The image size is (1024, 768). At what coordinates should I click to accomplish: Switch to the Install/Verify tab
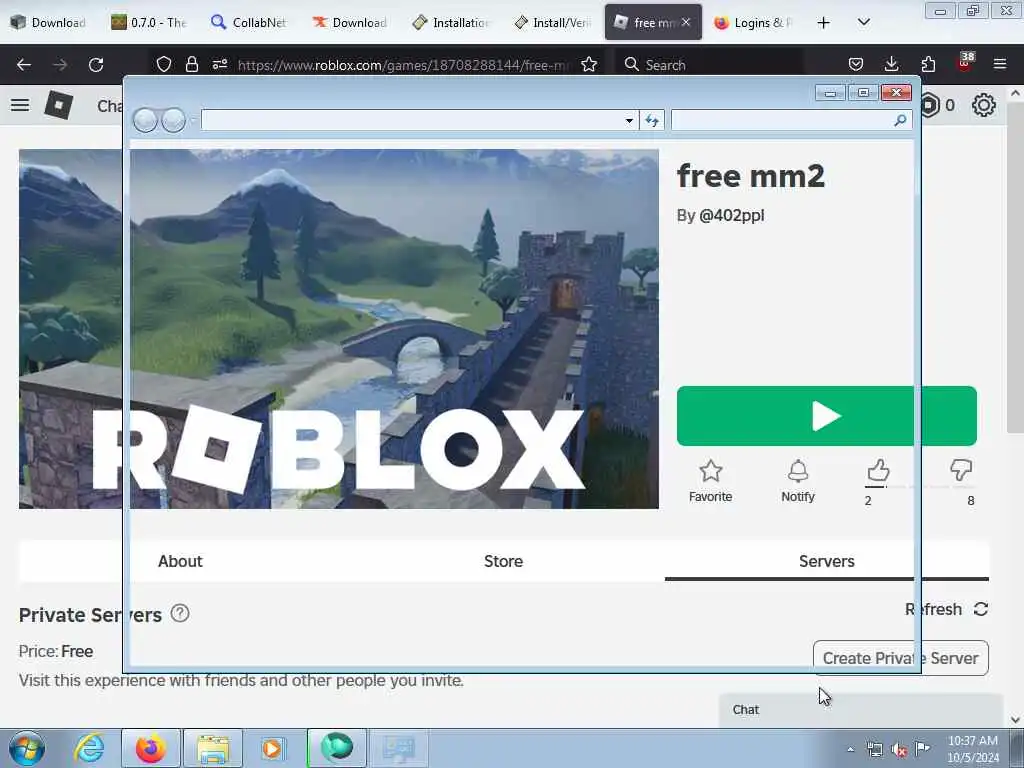tap(552, 22)
